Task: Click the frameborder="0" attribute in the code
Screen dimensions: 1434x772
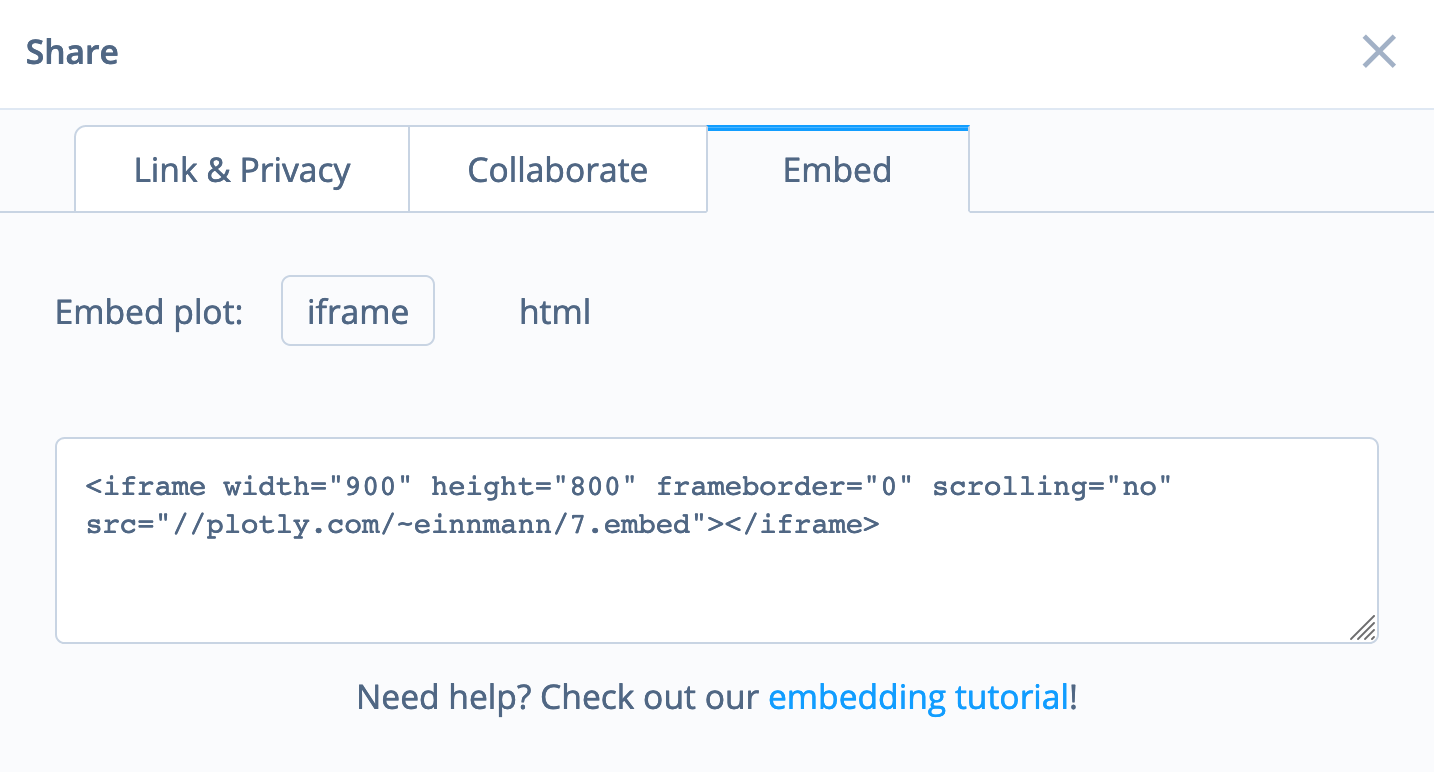Action: click(785, 487)
